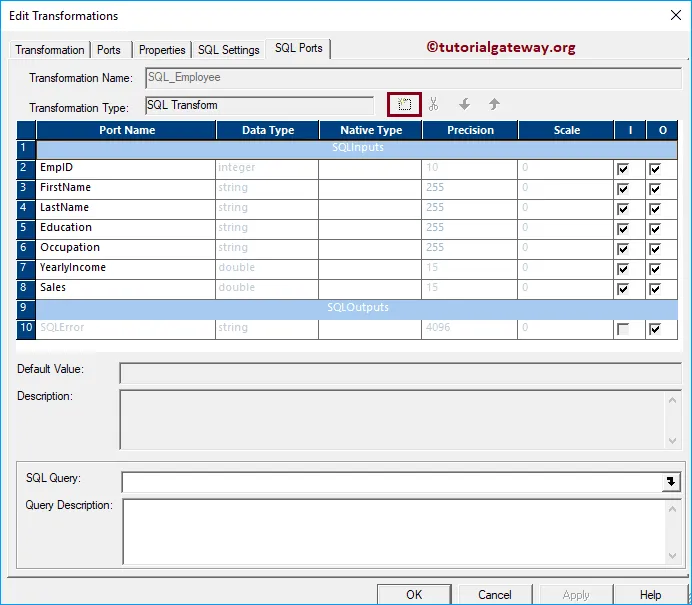Uncheck the SQLError output checkbox
The image size is (692, 605).
click(655, 329)
